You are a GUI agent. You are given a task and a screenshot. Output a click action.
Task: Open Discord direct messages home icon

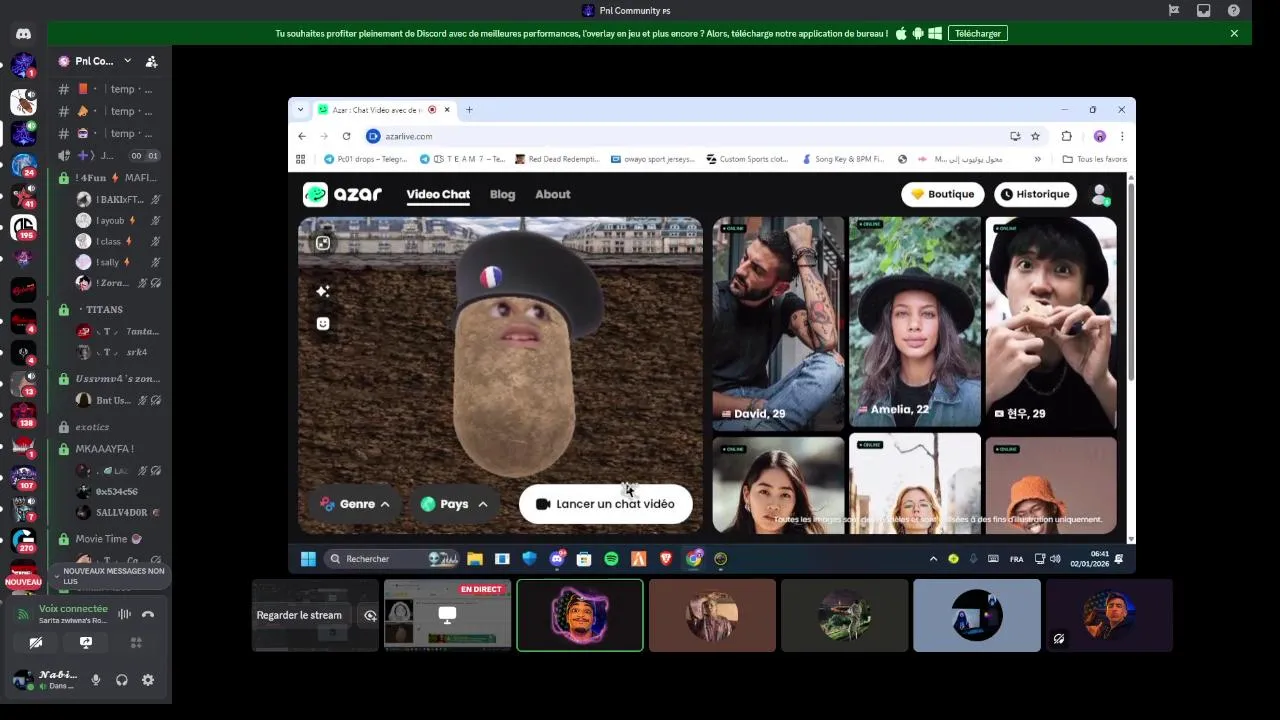click(x=23, y=34)
